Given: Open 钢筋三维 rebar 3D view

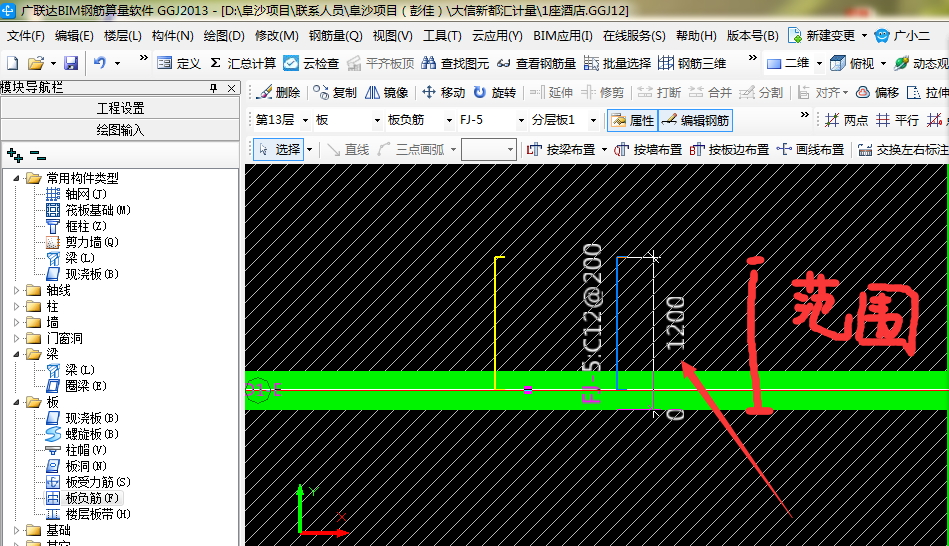Looking at the screenshot, I should pos(692,63).
